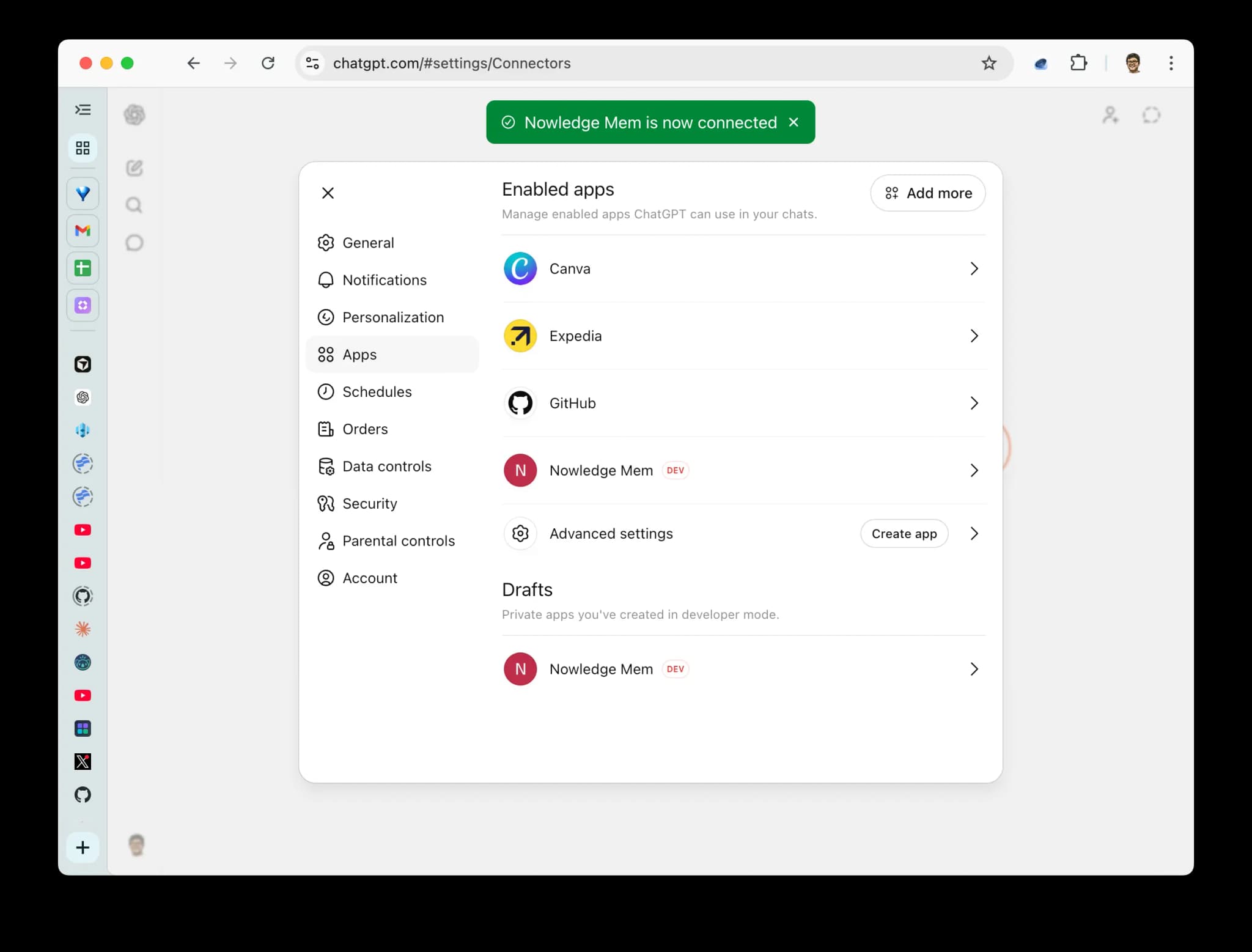Open the orange Claude starburst icon
Image resolution: width=1252 pixels, height=952 pixels.
[83, 629]
